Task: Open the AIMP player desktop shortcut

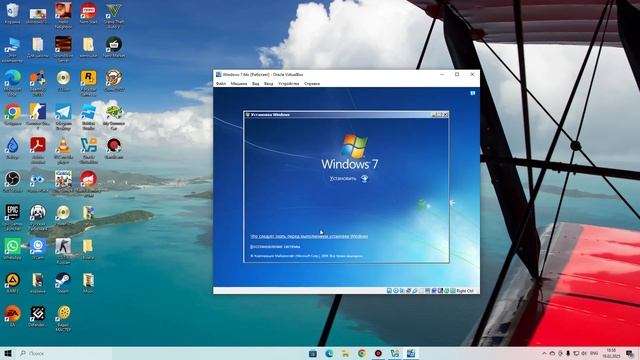Action: coord(12,283)
